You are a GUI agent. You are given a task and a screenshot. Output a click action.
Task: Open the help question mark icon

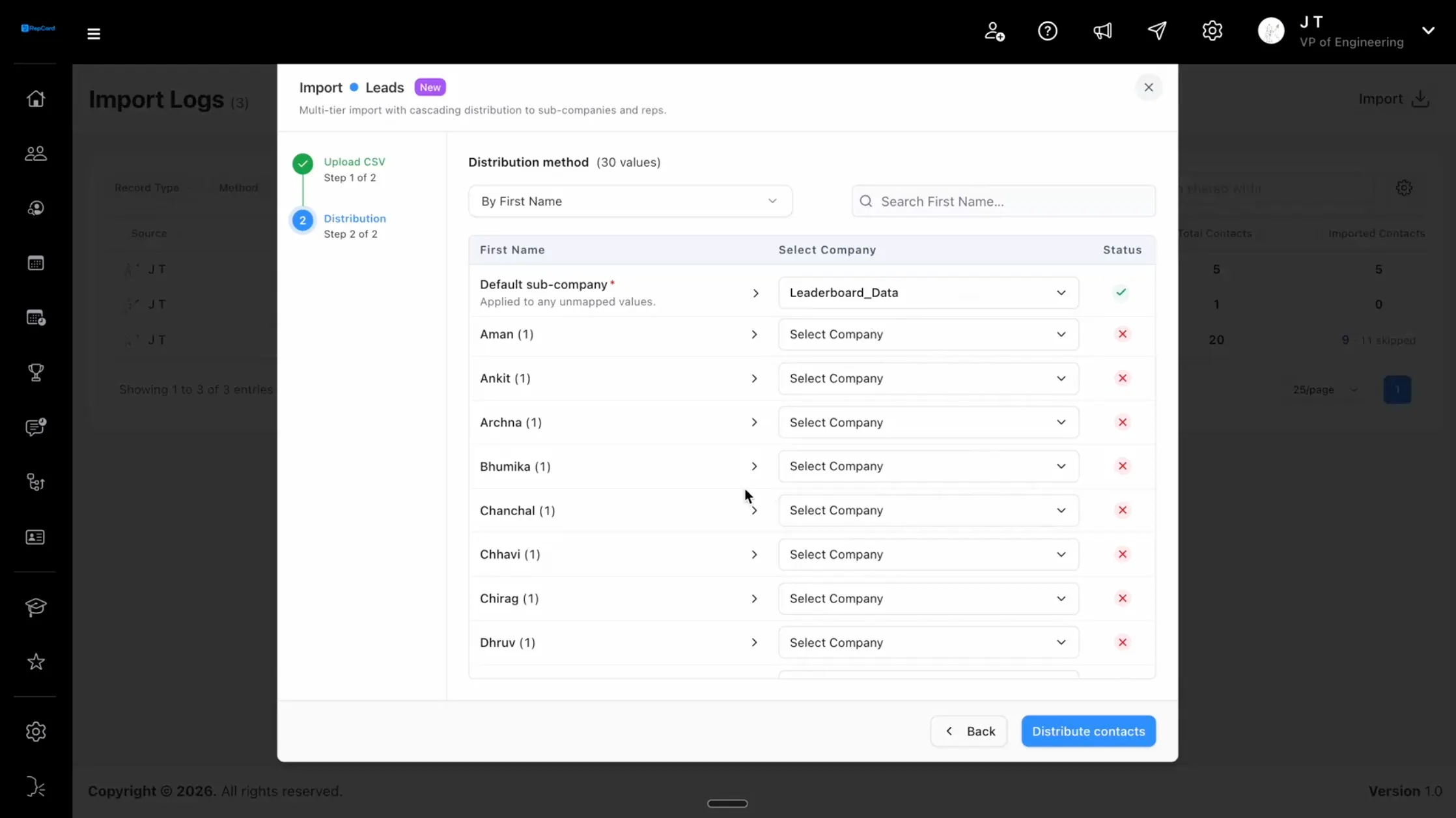(x=1048, y=31)
